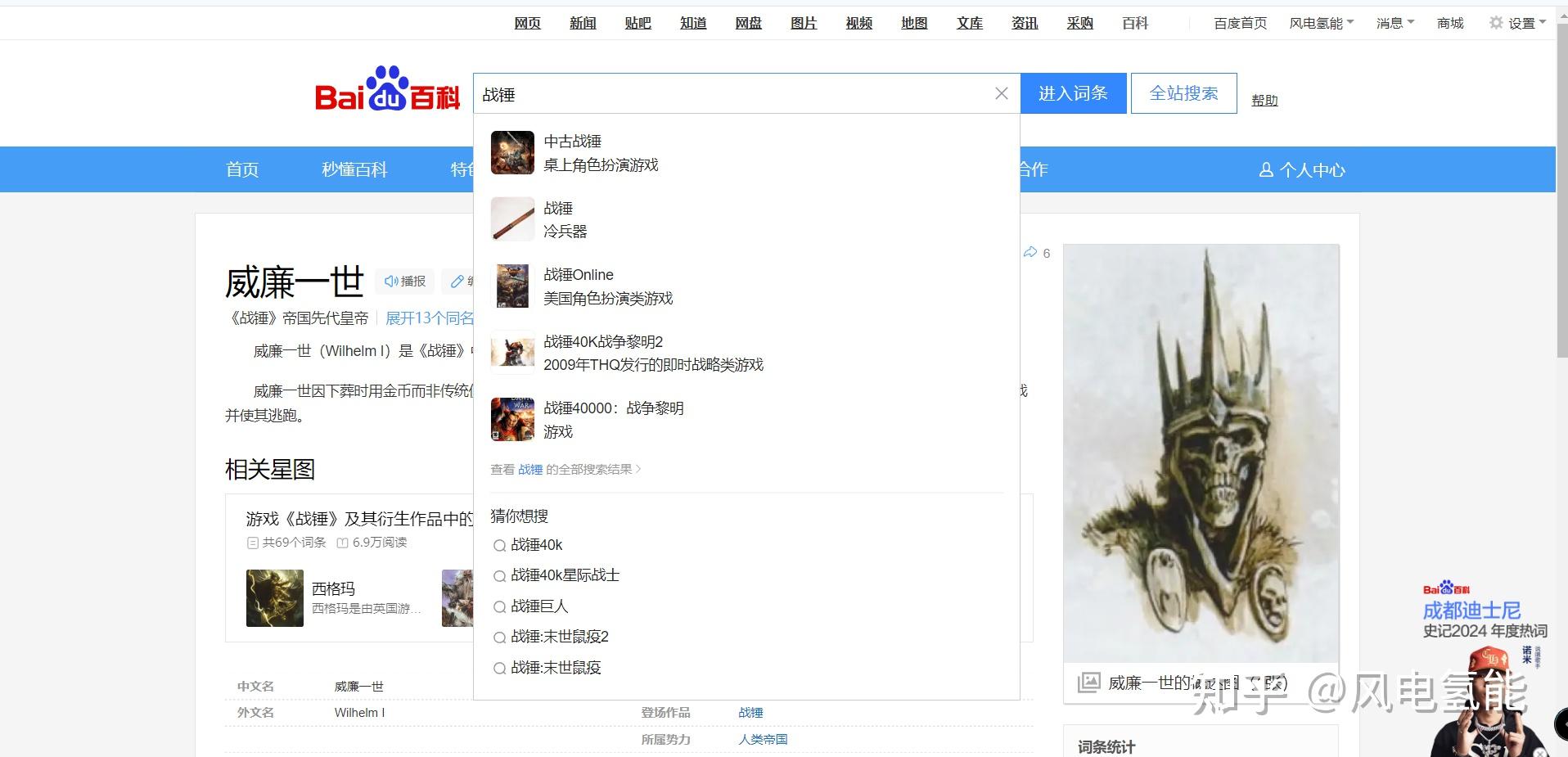1568x757 pixels.
Task: Go to the 秒懂百科 tab
Action: (x=354, y=169)
